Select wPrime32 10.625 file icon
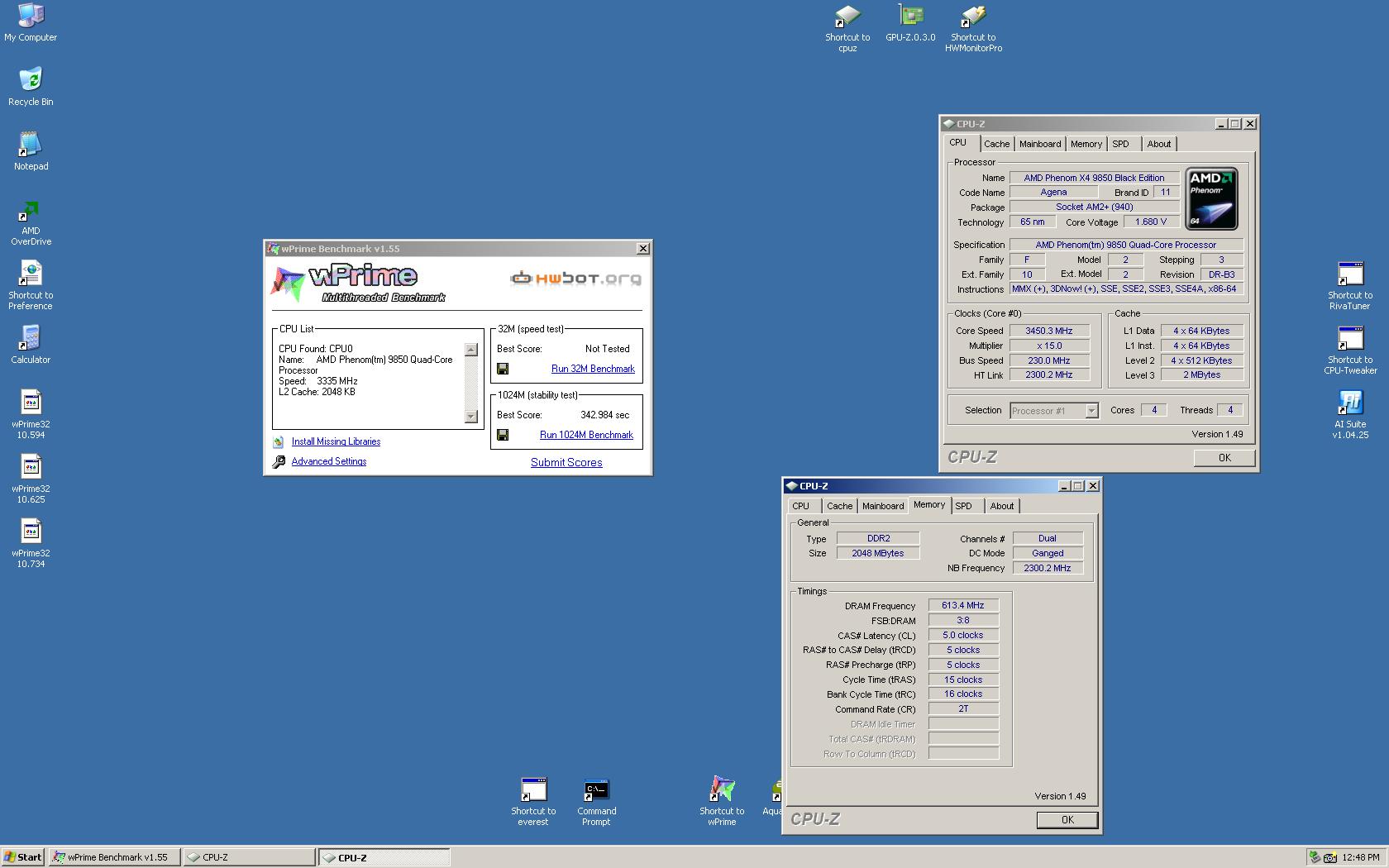 tap(31, 479)
